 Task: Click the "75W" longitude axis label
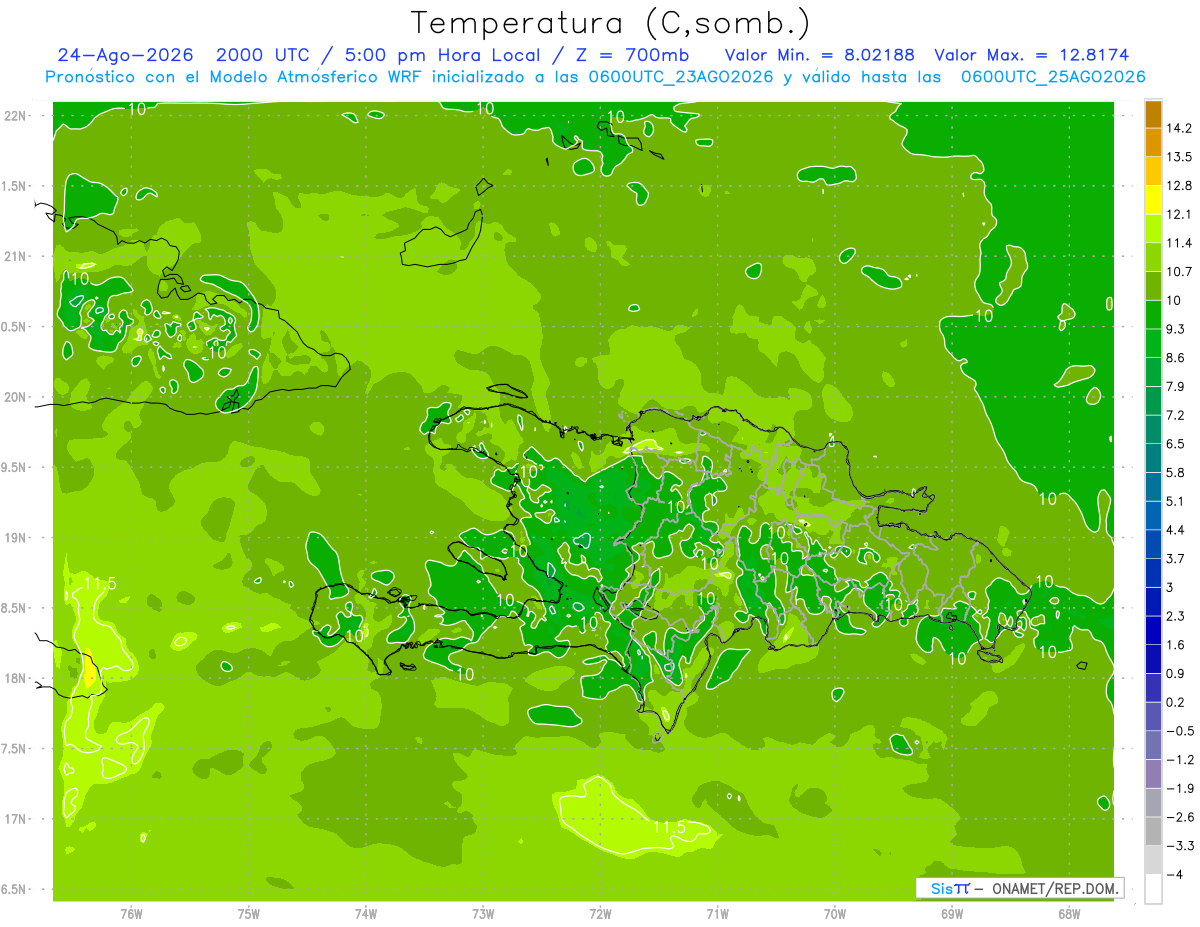248,913
